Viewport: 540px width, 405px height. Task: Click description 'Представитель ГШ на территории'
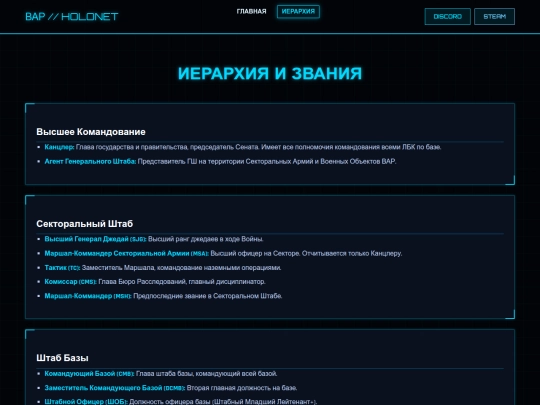[267, 161]
